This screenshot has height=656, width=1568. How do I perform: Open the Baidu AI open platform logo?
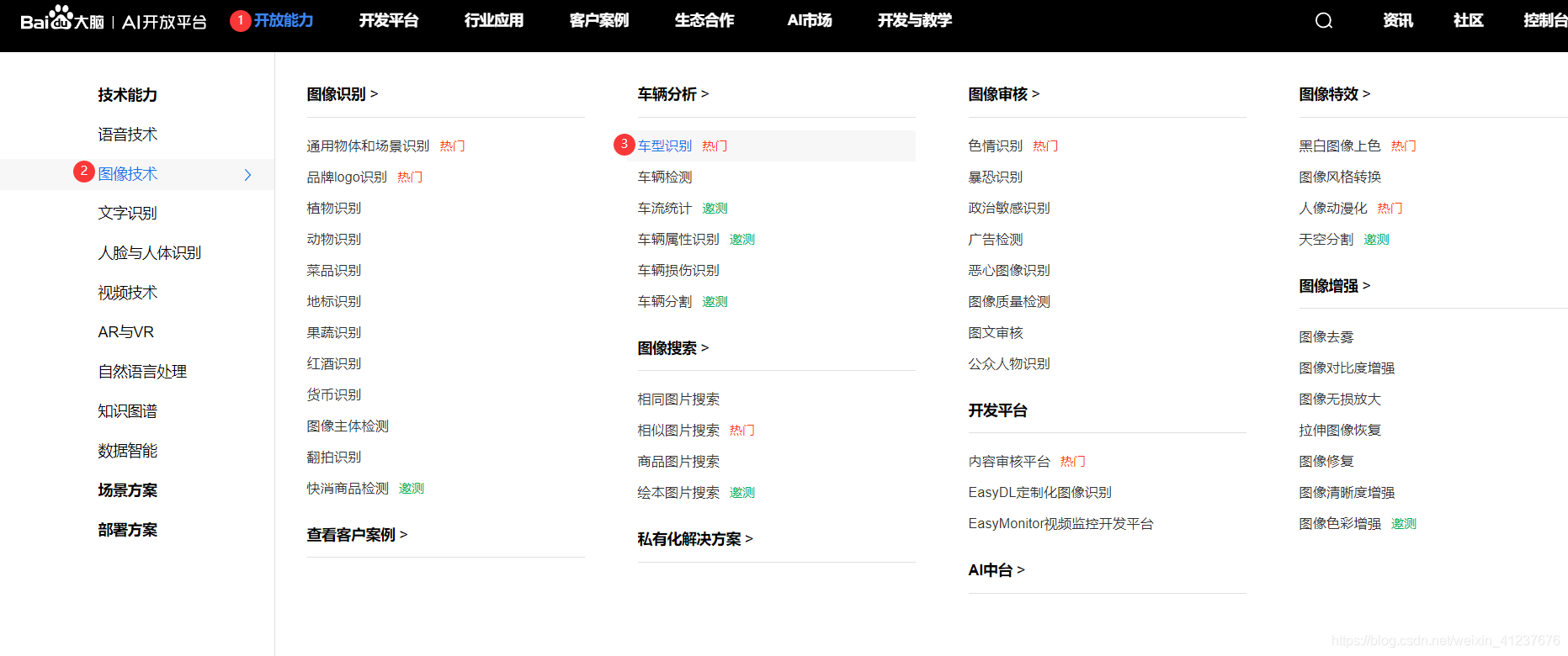(x=114, y=19)
